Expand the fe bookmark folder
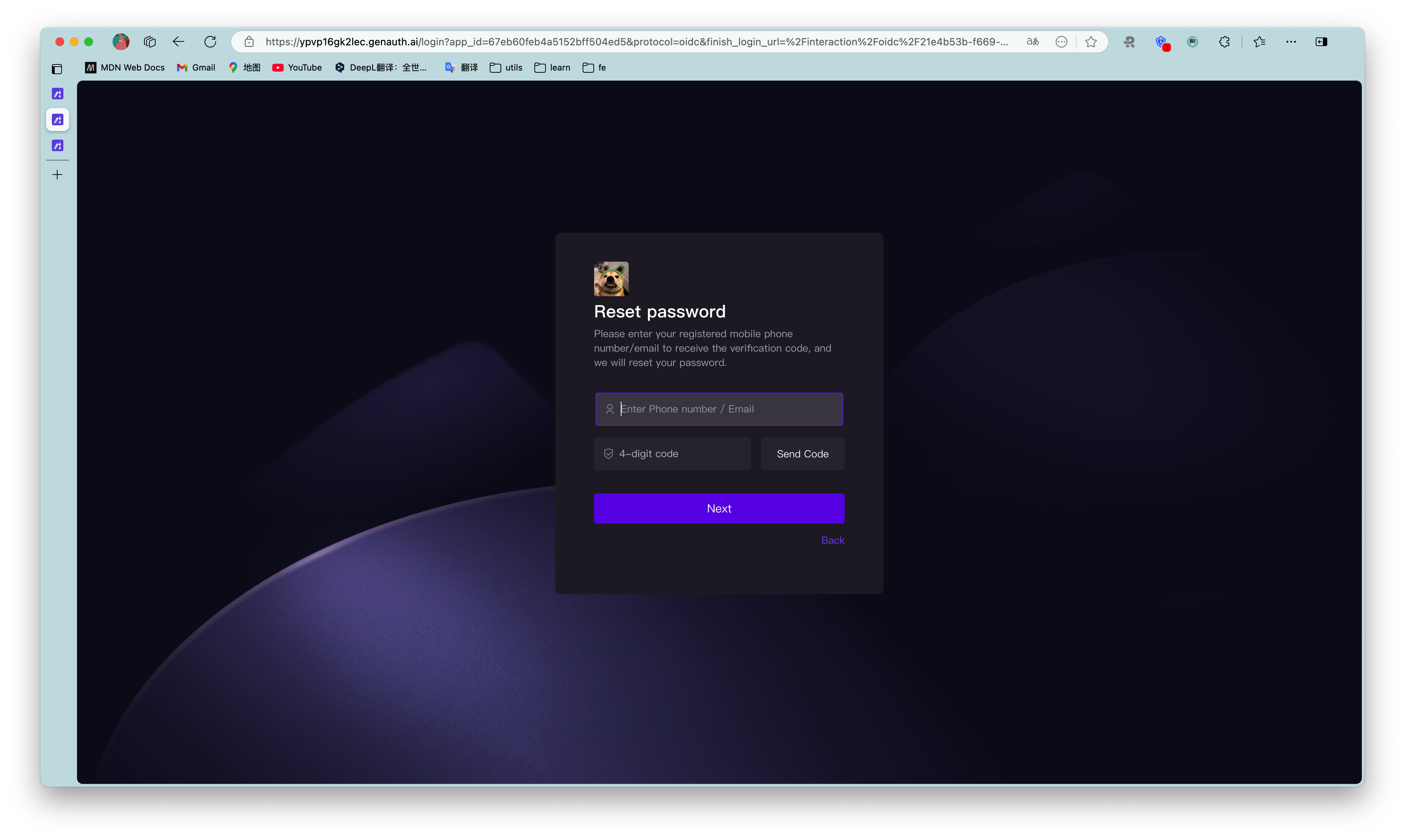1405x840 pixels. click(x=594, y=67)
